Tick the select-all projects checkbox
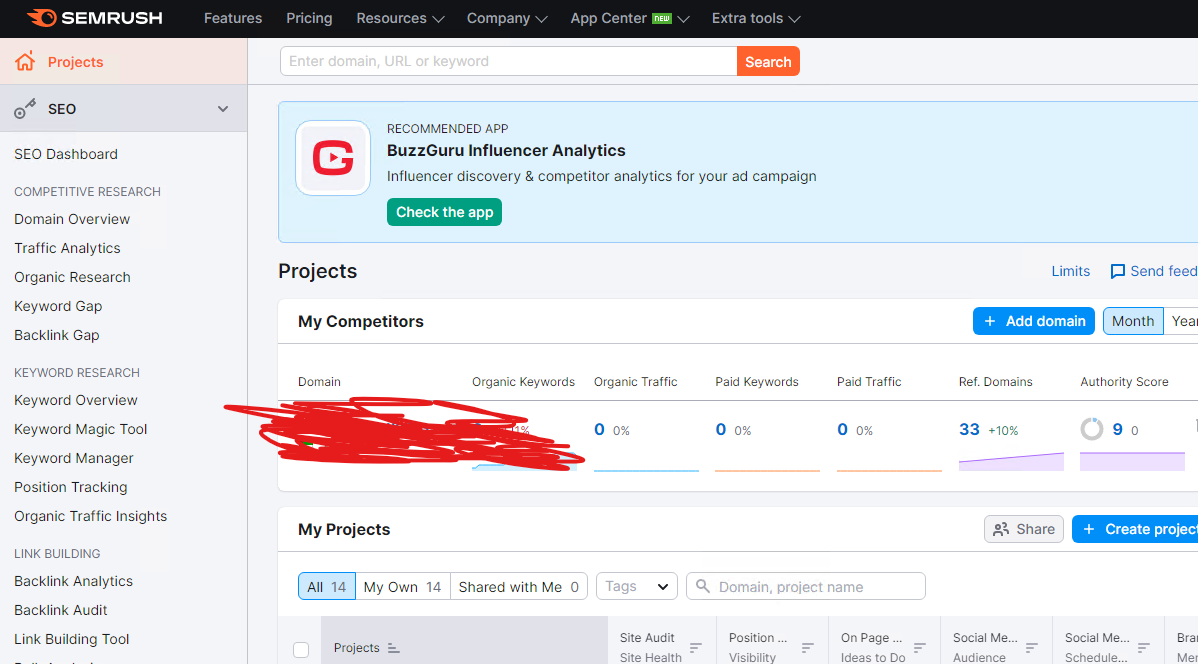 coord(301,650)
